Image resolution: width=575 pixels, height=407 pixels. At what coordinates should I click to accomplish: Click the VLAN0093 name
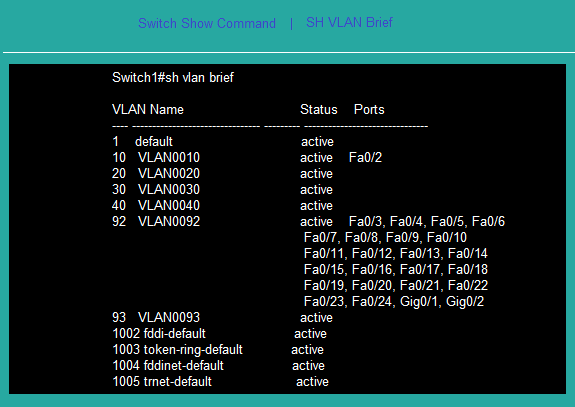[x=169, y=318]
